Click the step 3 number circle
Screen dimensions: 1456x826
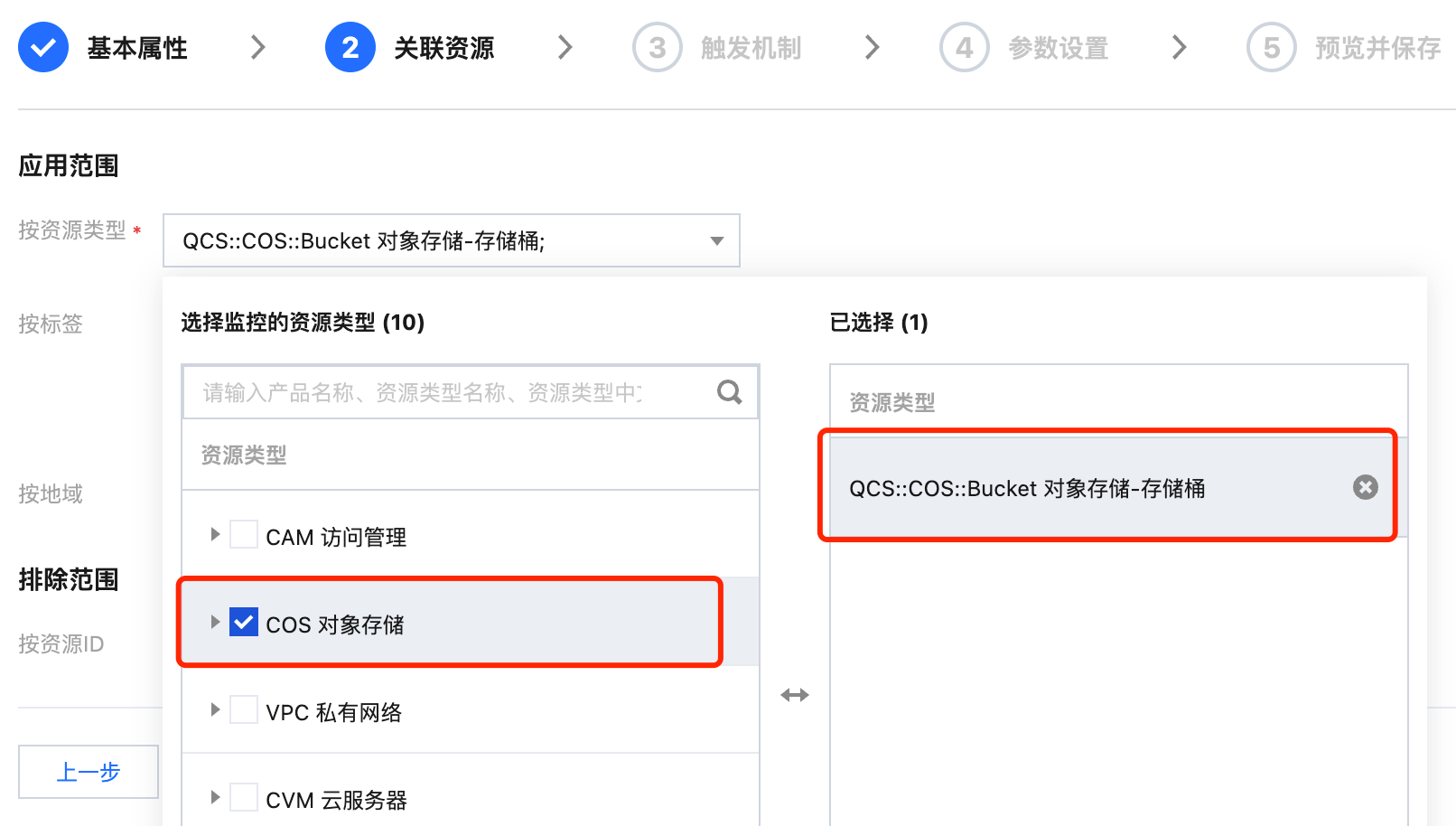[658, 48]
